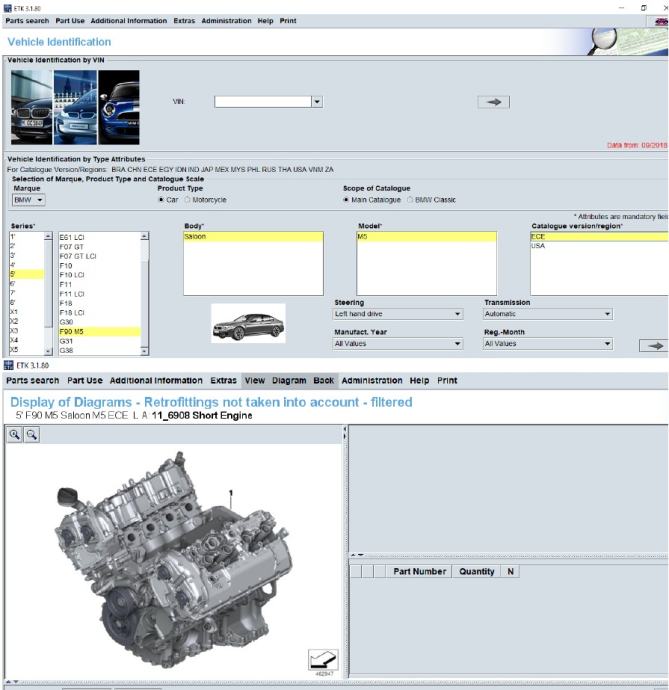Click the car icon in top-right menu bar
669x690 pixels.
661,21
